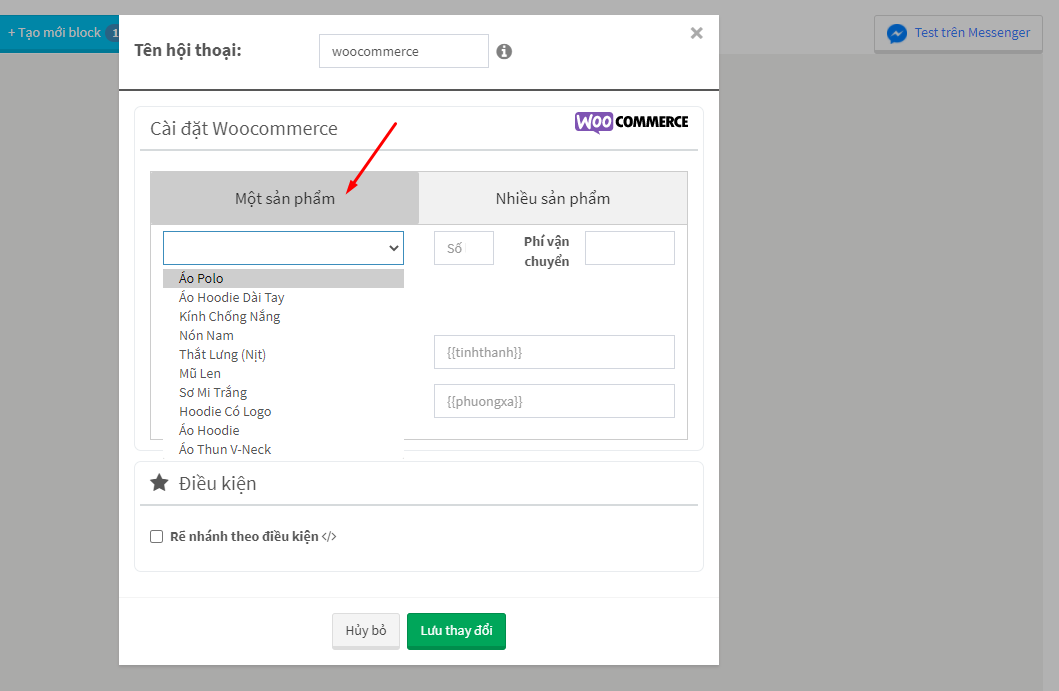Viewport: 1059px width, 691px height.
Task: Click Hủy bỏ button
Action: click(366, 631)
